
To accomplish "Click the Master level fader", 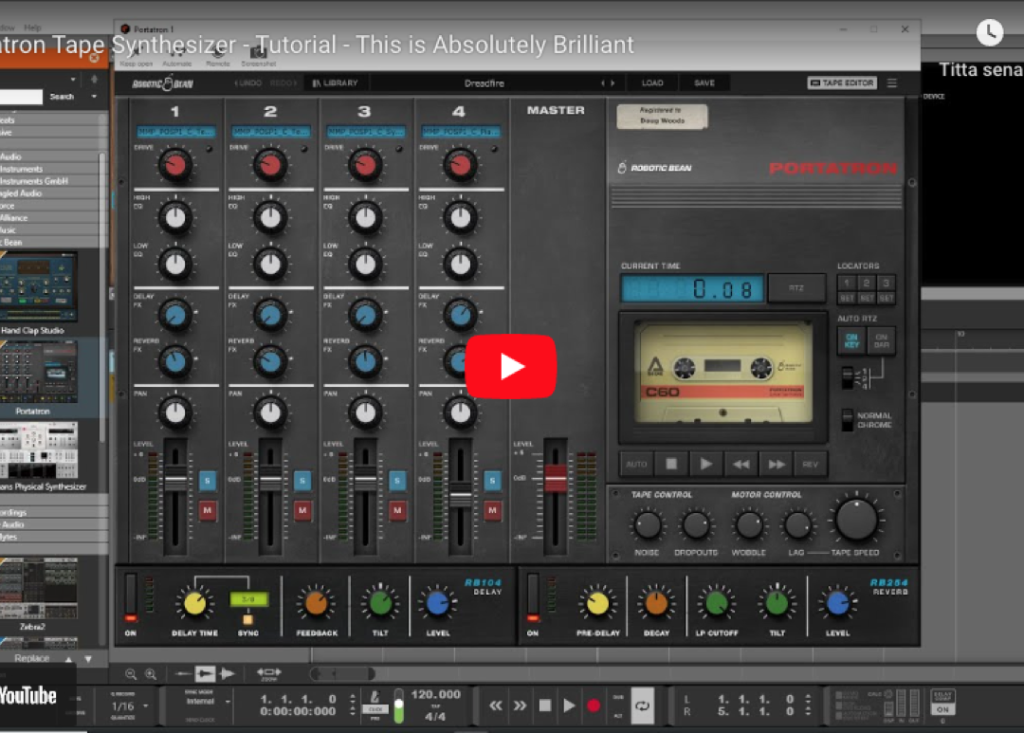I will 555,478.
